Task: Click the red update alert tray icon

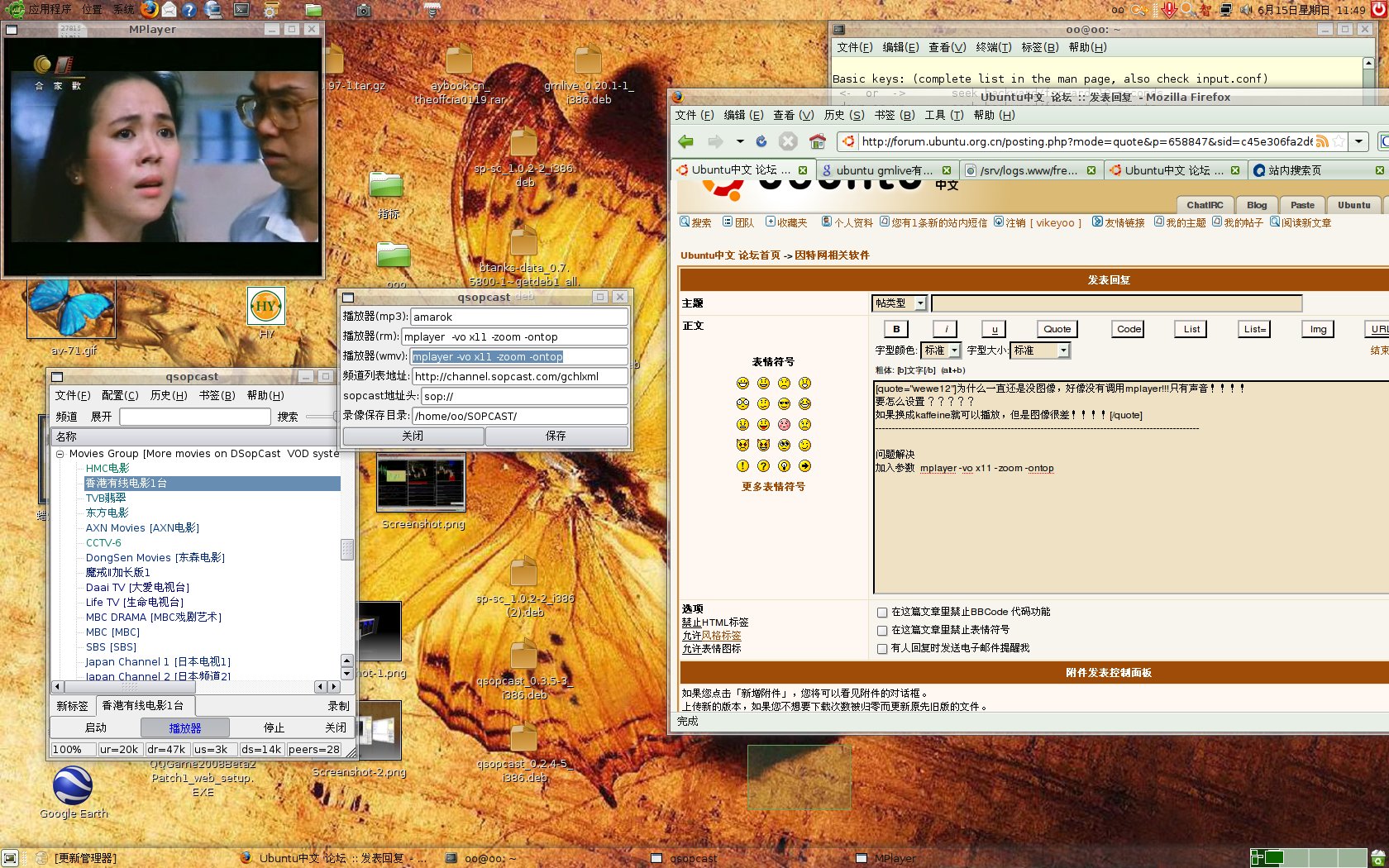Action: click(x=1169, y=10)
